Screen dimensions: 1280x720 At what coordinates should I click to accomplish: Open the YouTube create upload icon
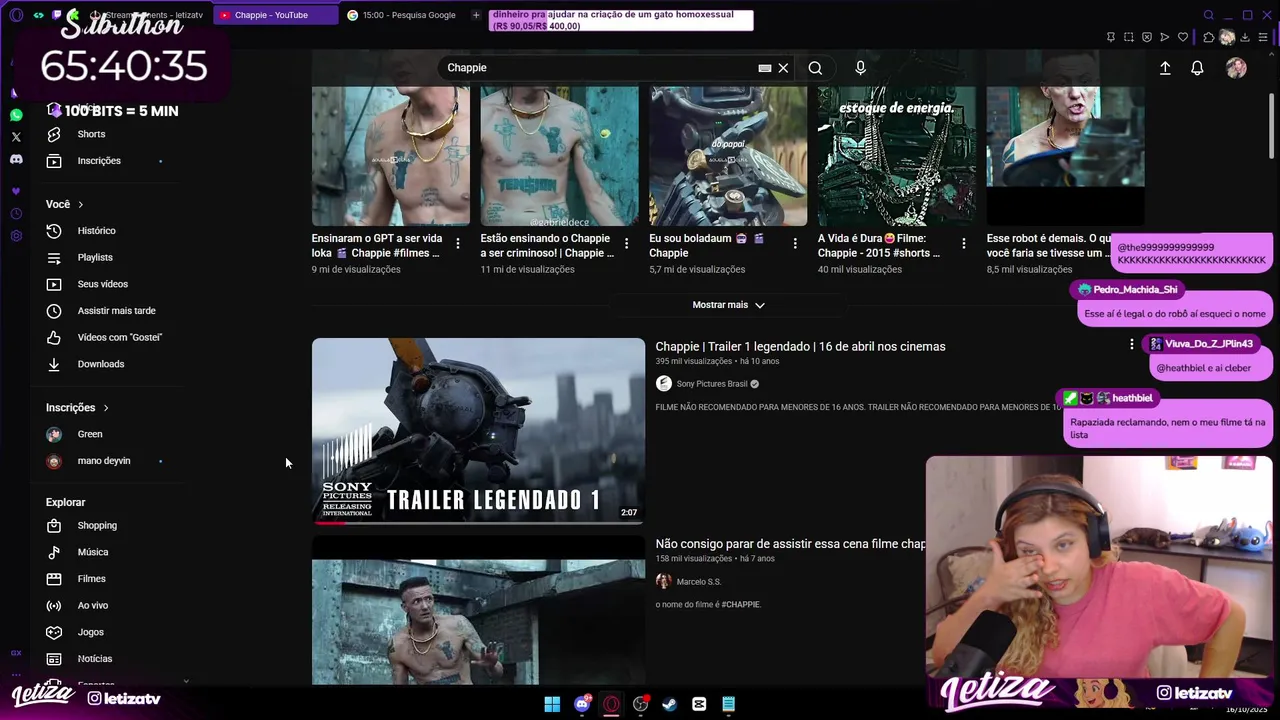[1165, 68]
